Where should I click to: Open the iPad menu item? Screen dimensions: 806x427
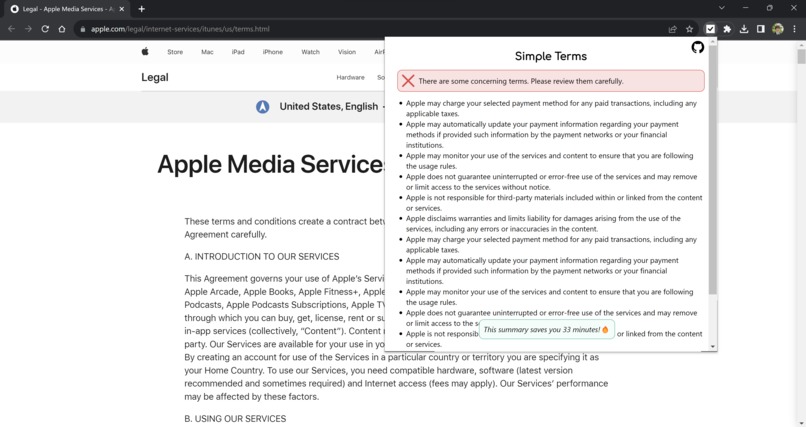[x=238, y=52]
